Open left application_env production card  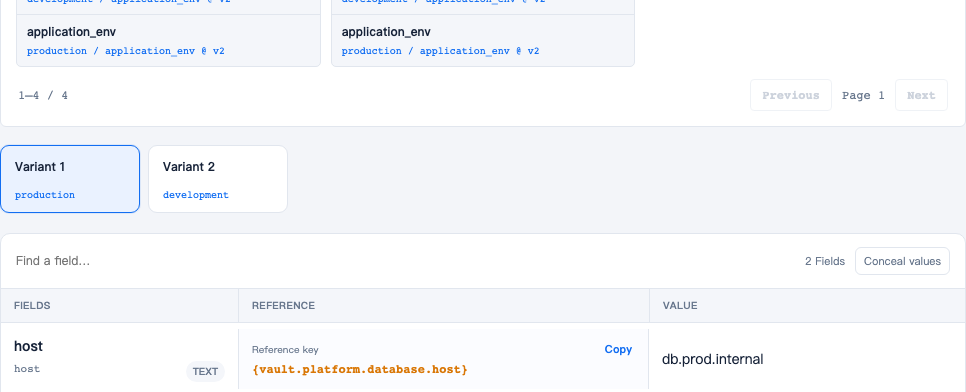pyautogui.click(x=168, y=41)
